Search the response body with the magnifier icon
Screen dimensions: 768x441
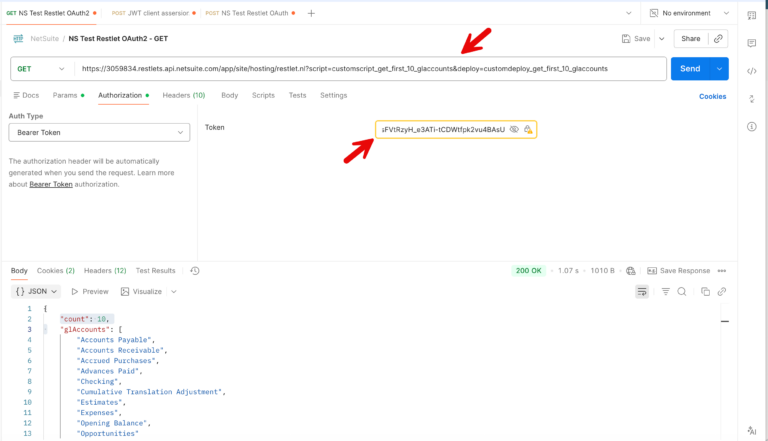pyautogui.click(x=682, y=291)
